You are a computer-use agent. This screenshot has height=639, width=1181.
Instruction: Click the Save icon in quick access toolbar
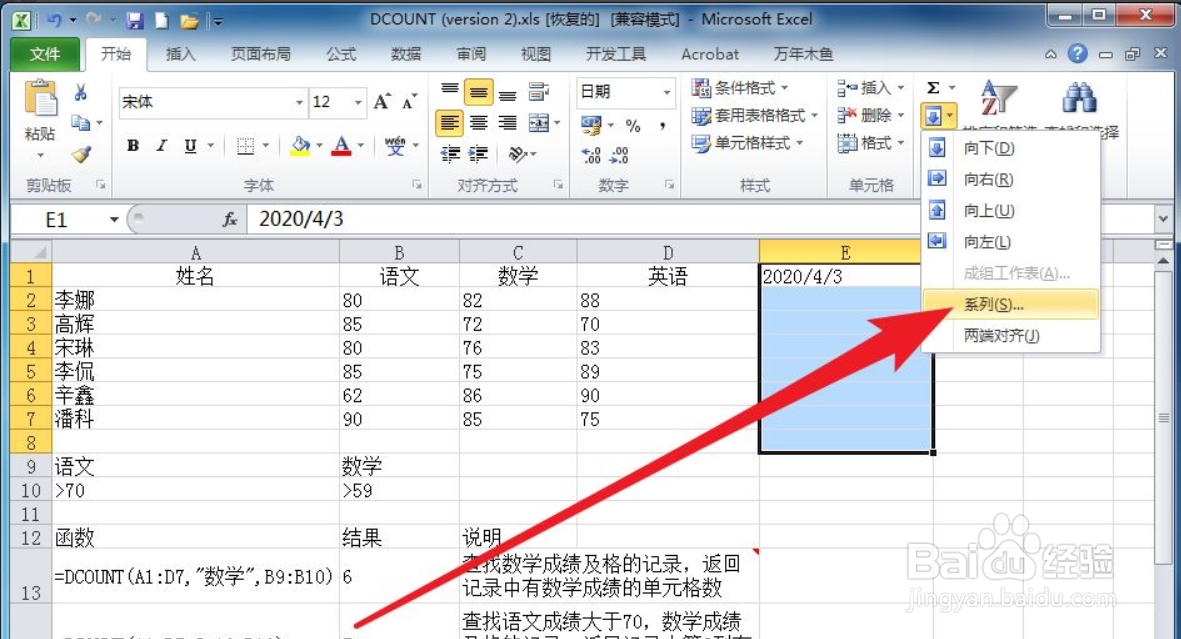[135, 20]
